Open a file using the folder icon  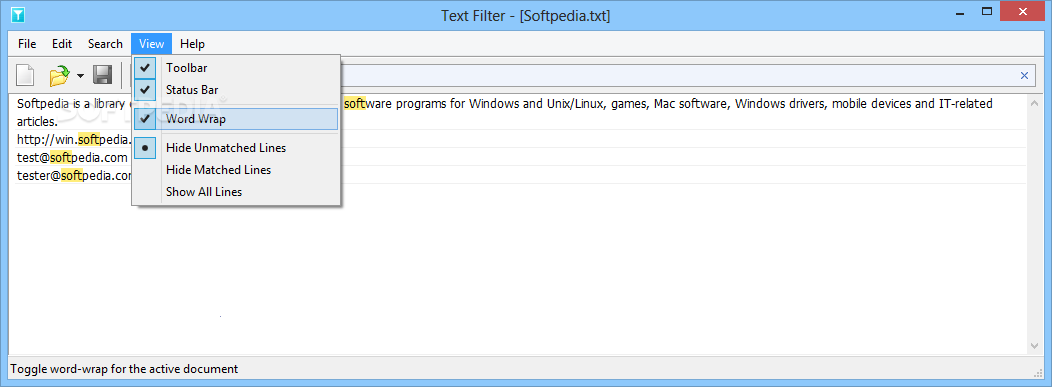pyautogui.click(x=60, y=75)
